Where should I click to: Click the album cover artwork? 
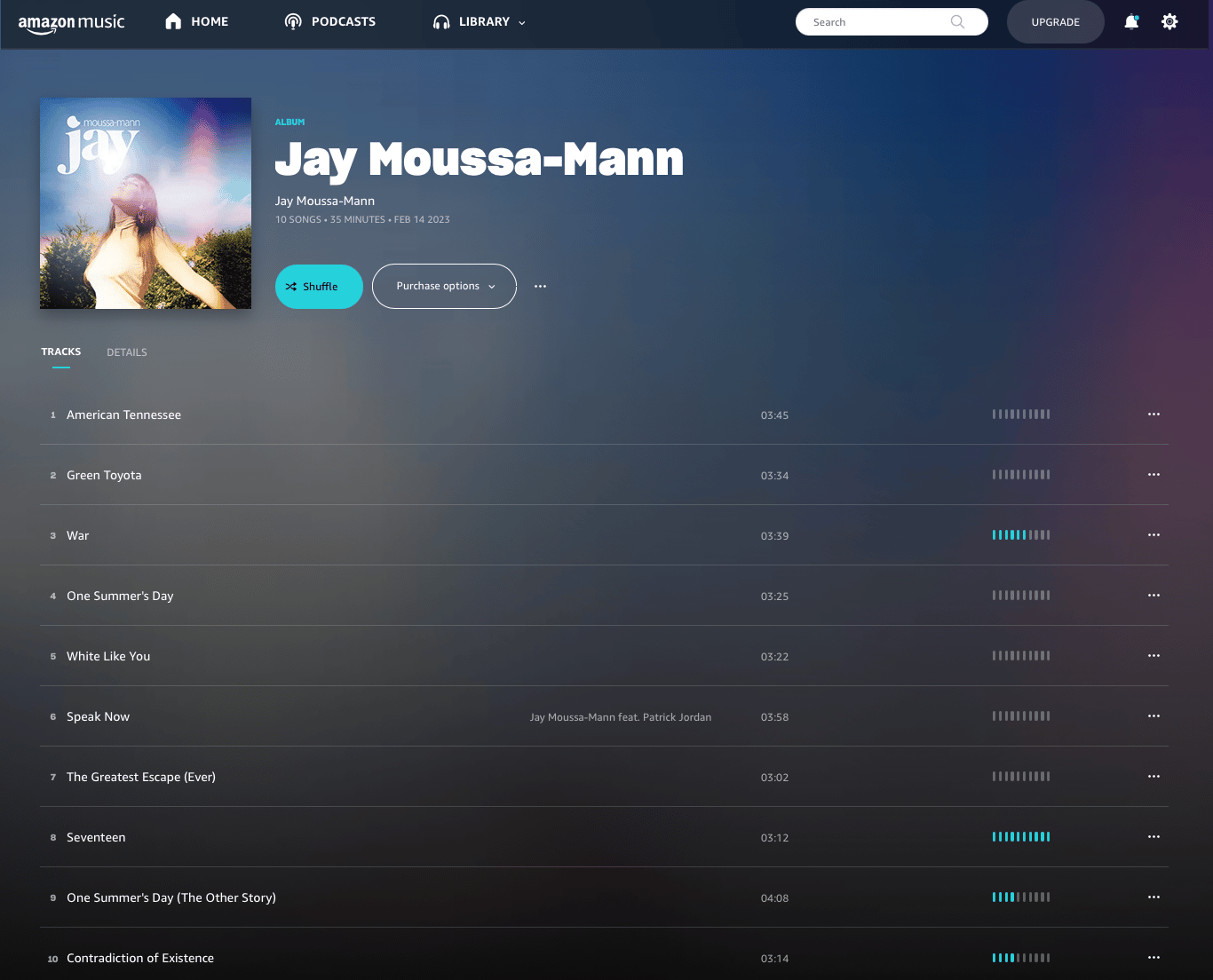click(146, 203)
